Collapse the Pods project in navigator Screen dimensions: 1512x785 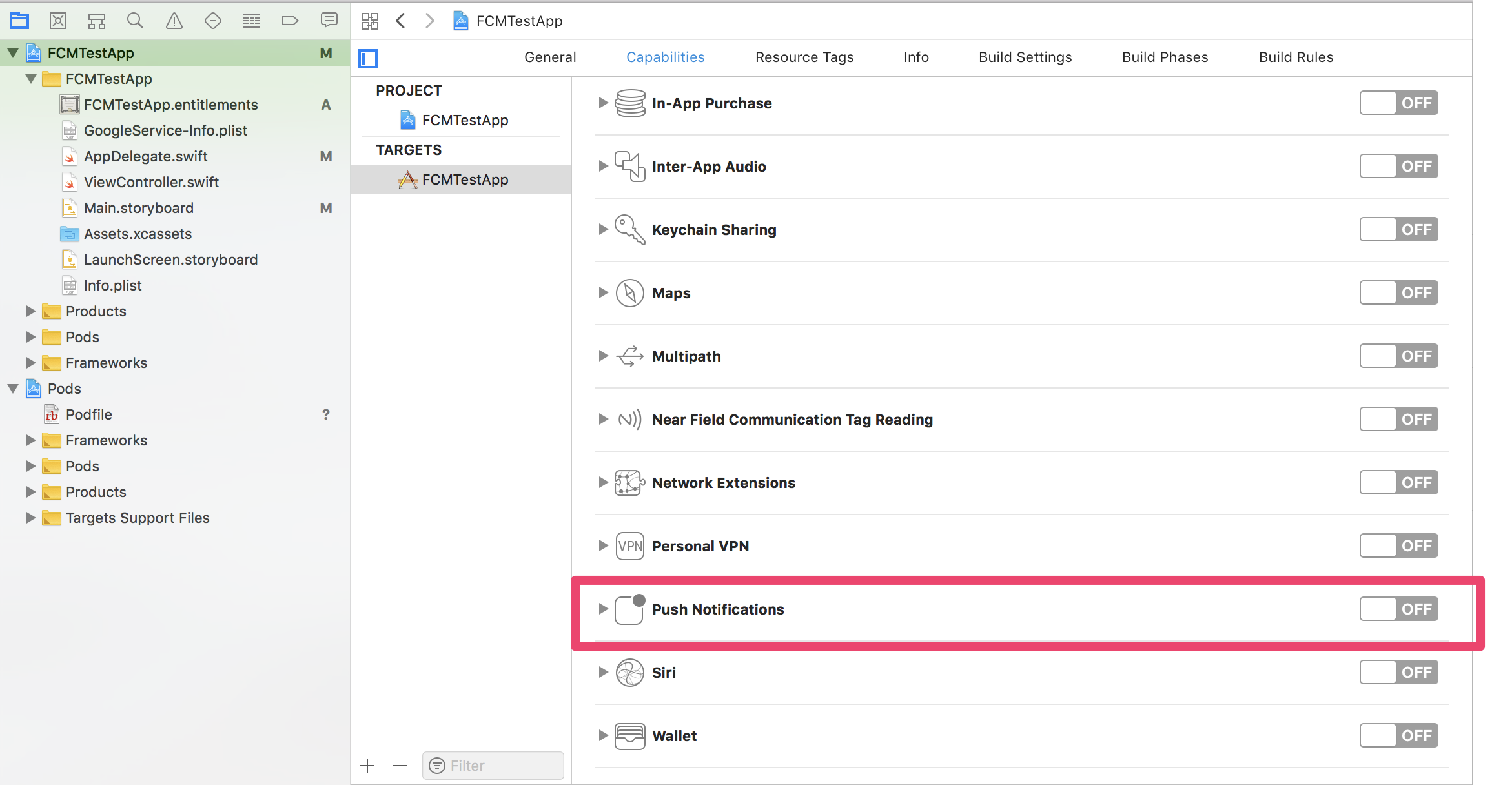coord(13,389)
